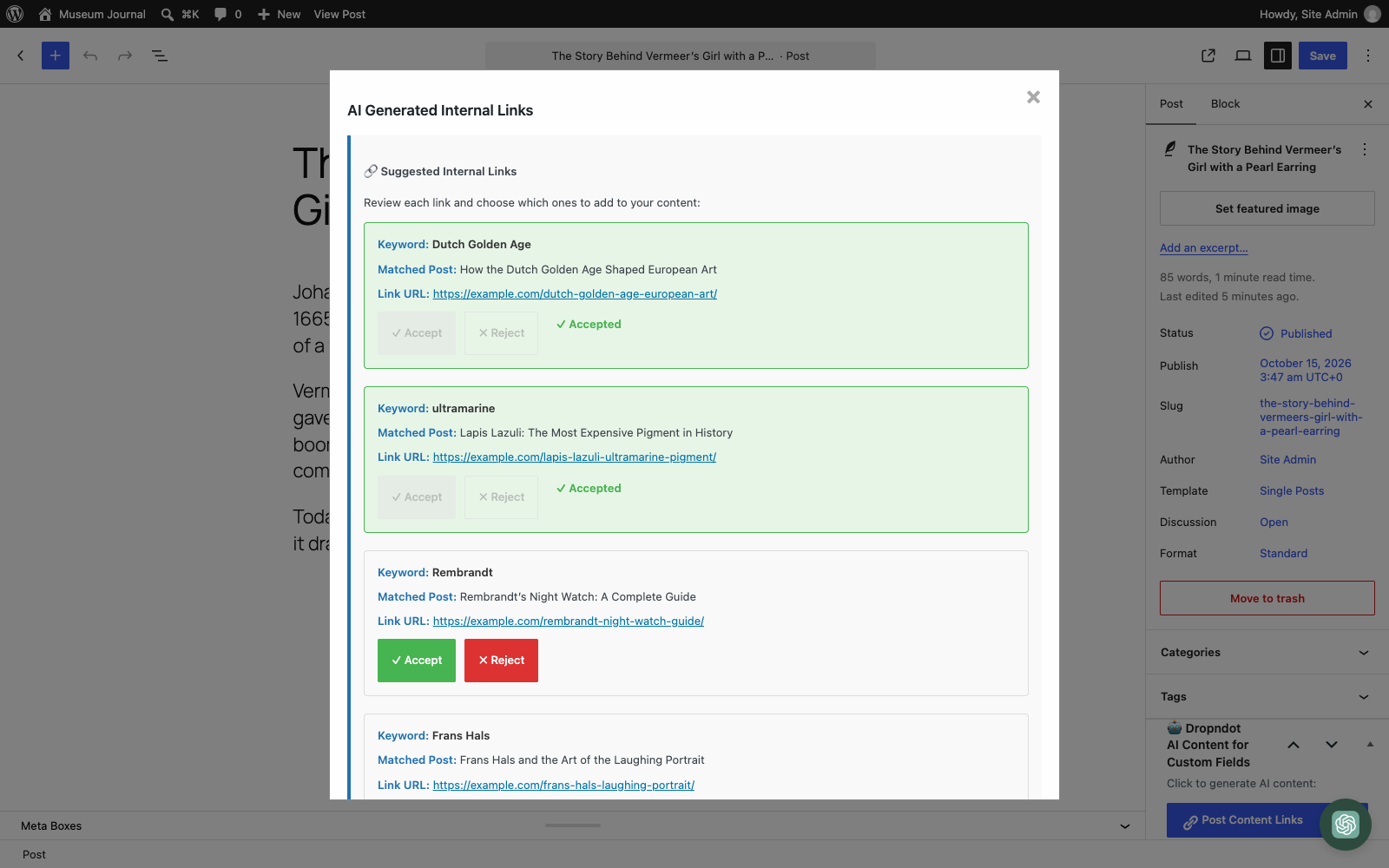Click the blue Save button
This screenshot has width=1389, height=868.
tap(1323, 56)
